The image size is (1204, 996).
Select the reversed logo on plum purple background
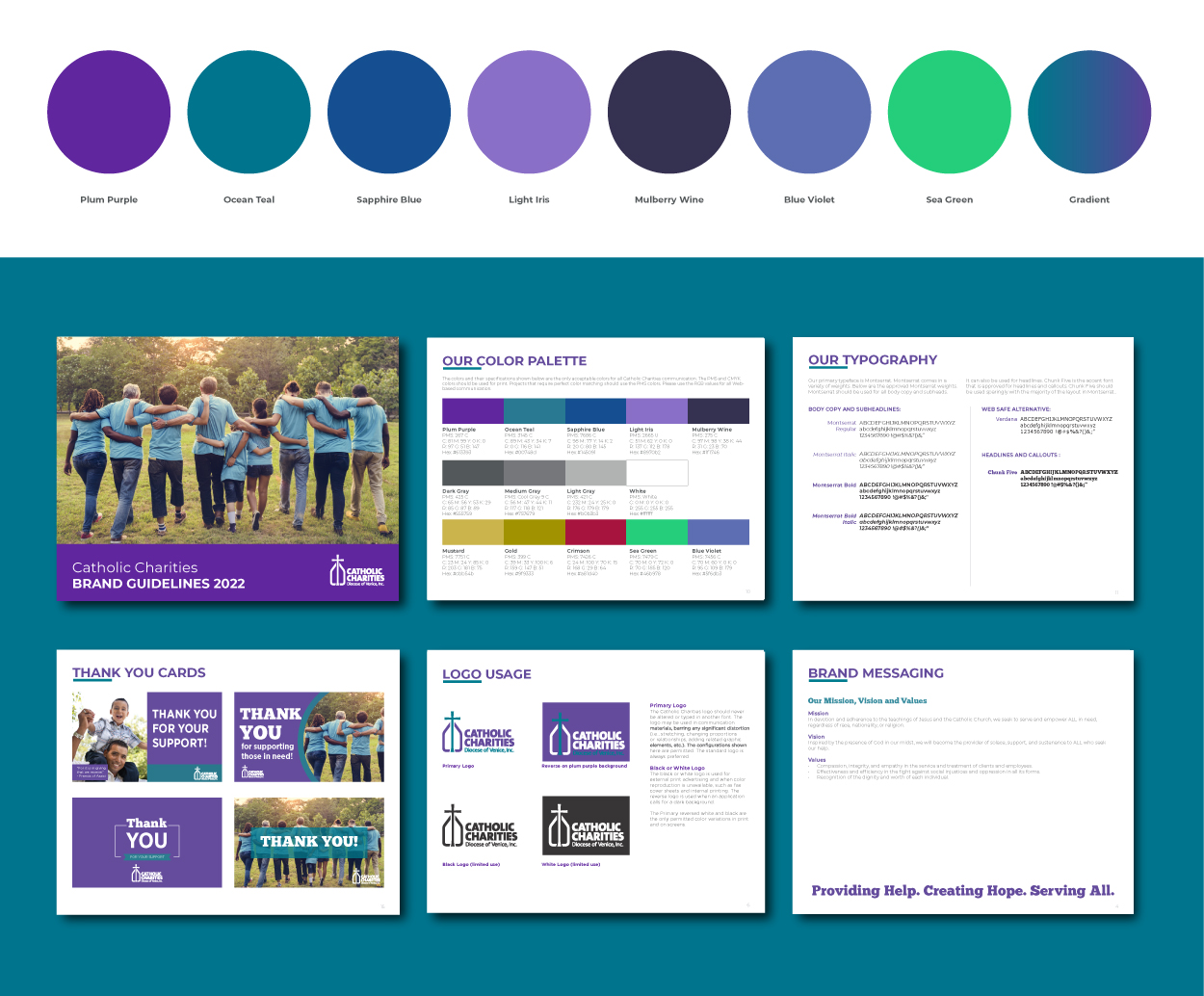point(586,731)
